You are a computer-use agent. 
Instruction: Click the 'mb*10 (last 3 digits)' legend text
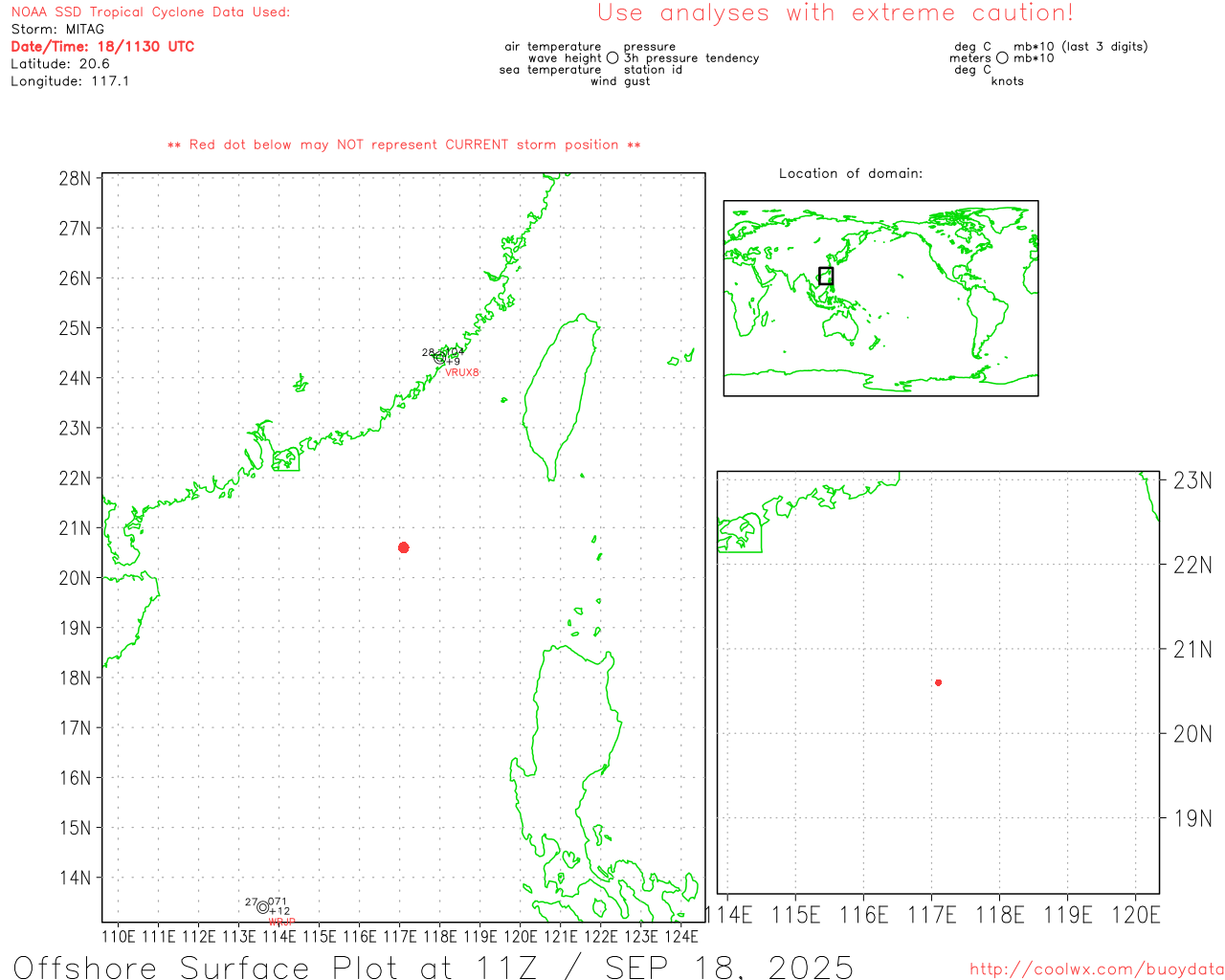(1080, 47)
